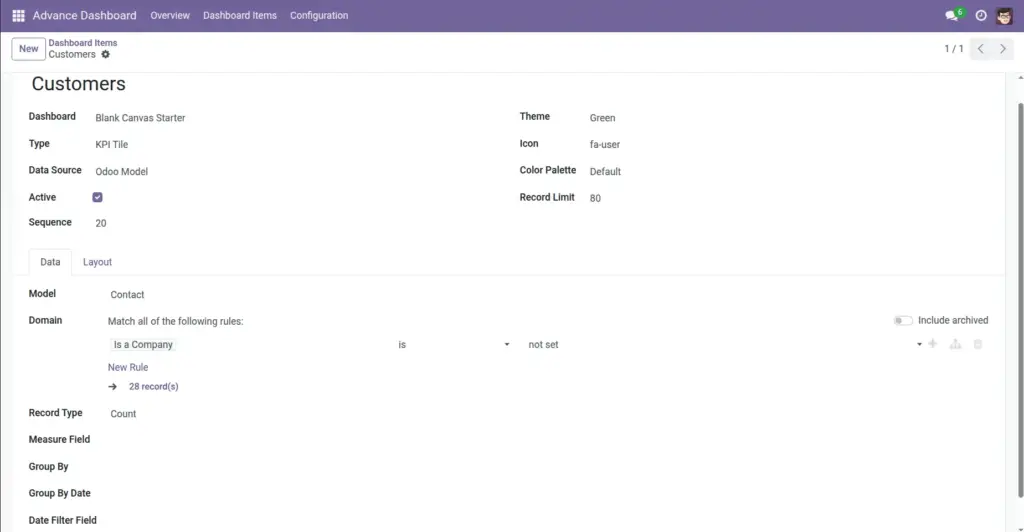Click the New Rule link
The width and height of the screenshot is (1024, 532).
[128, 368]
